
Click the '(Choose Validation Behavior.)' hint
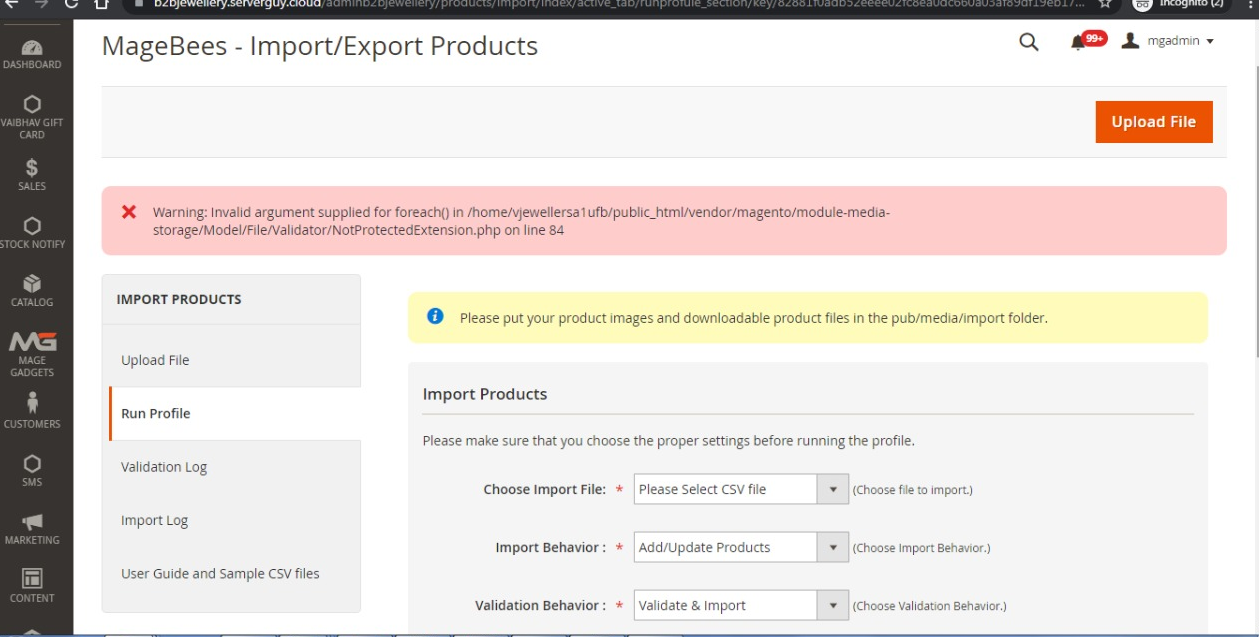pos(929,606)
